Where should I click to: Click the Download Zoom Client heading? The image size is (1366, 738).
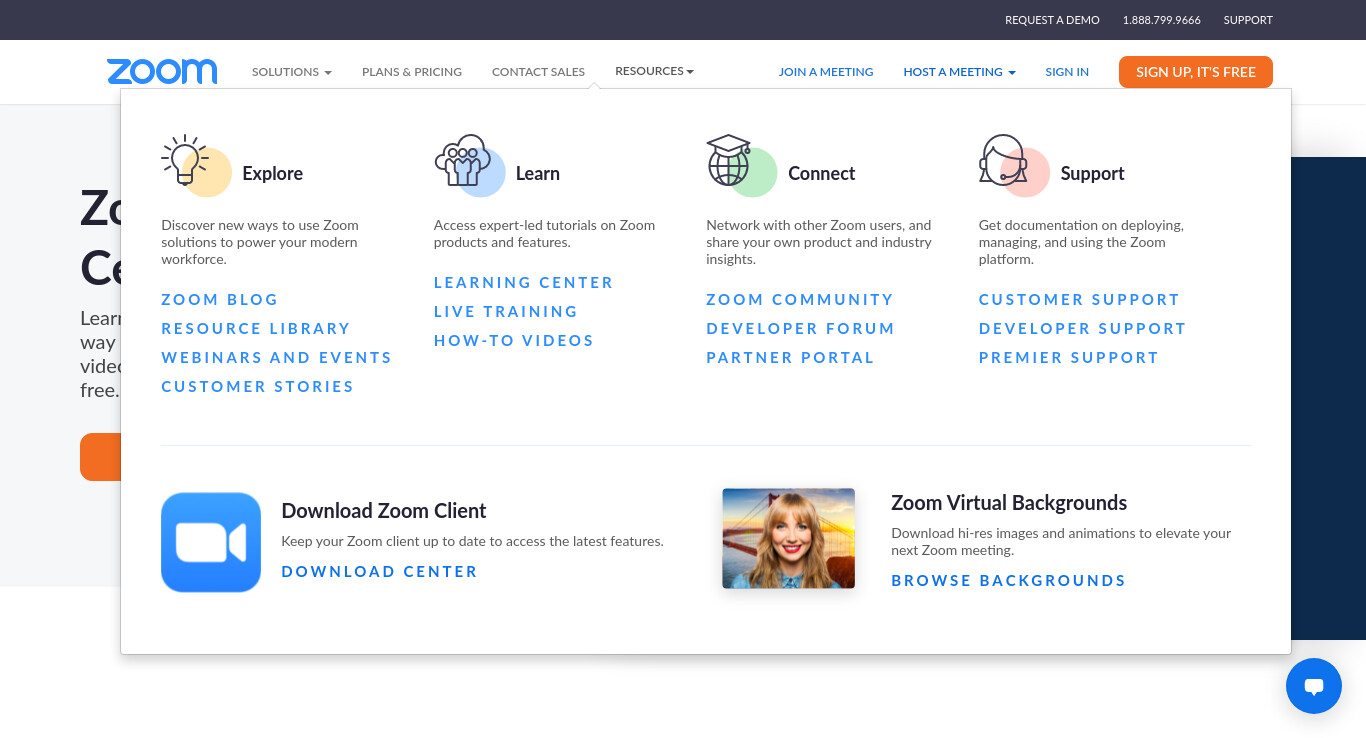pos(384,511)
